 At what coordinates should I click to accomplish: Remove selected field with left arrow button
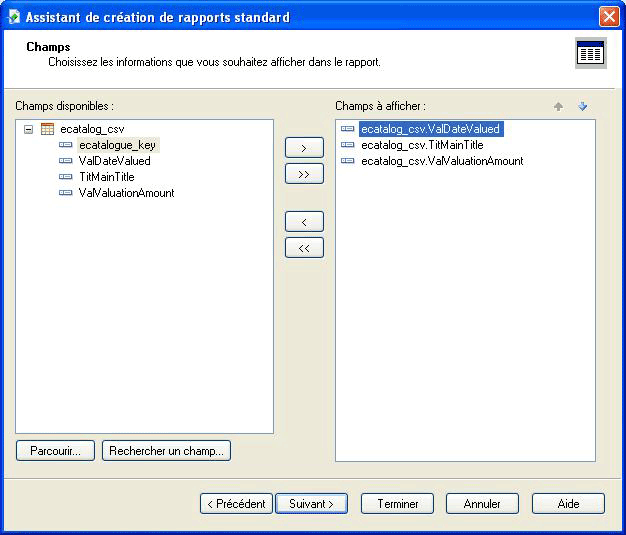[x=304, y=222]
